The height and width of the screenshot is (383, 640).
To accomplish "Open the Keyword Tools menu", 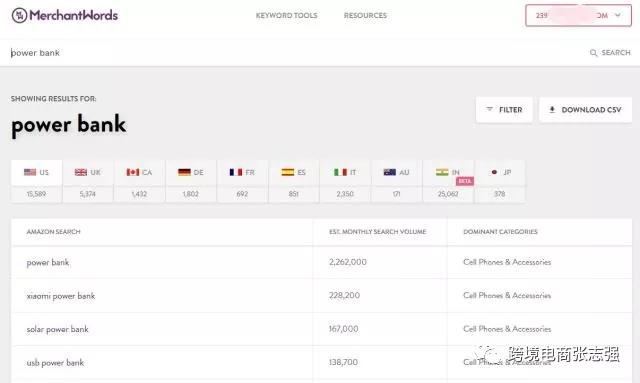I will pyautogui.click(x=287, y=16).
